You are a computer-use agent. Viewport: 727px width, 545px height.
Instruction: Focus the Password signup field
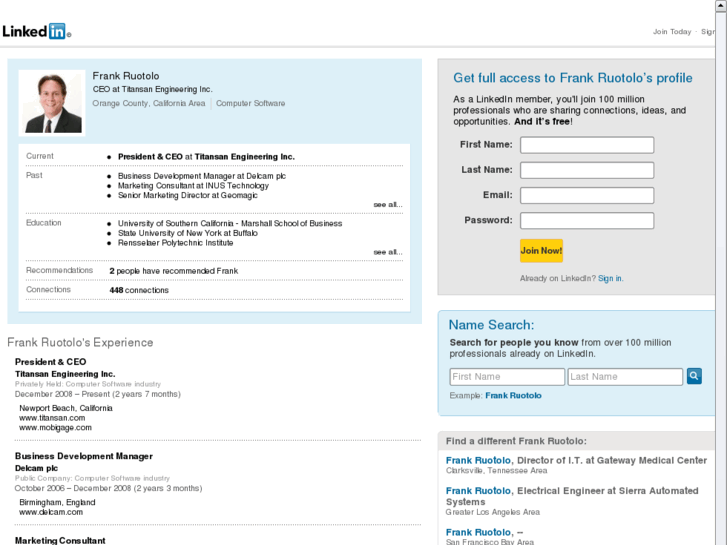[x=587, y=220]
